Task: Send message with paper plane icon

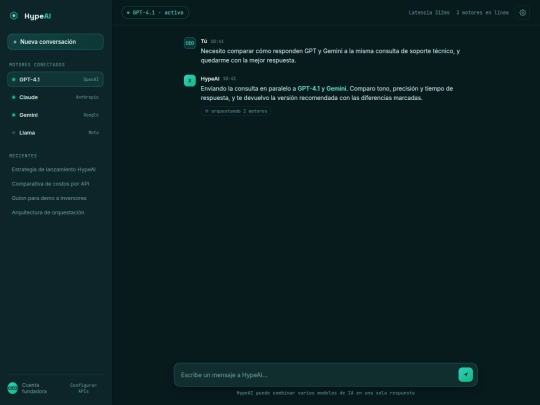Action: point(466,375)
